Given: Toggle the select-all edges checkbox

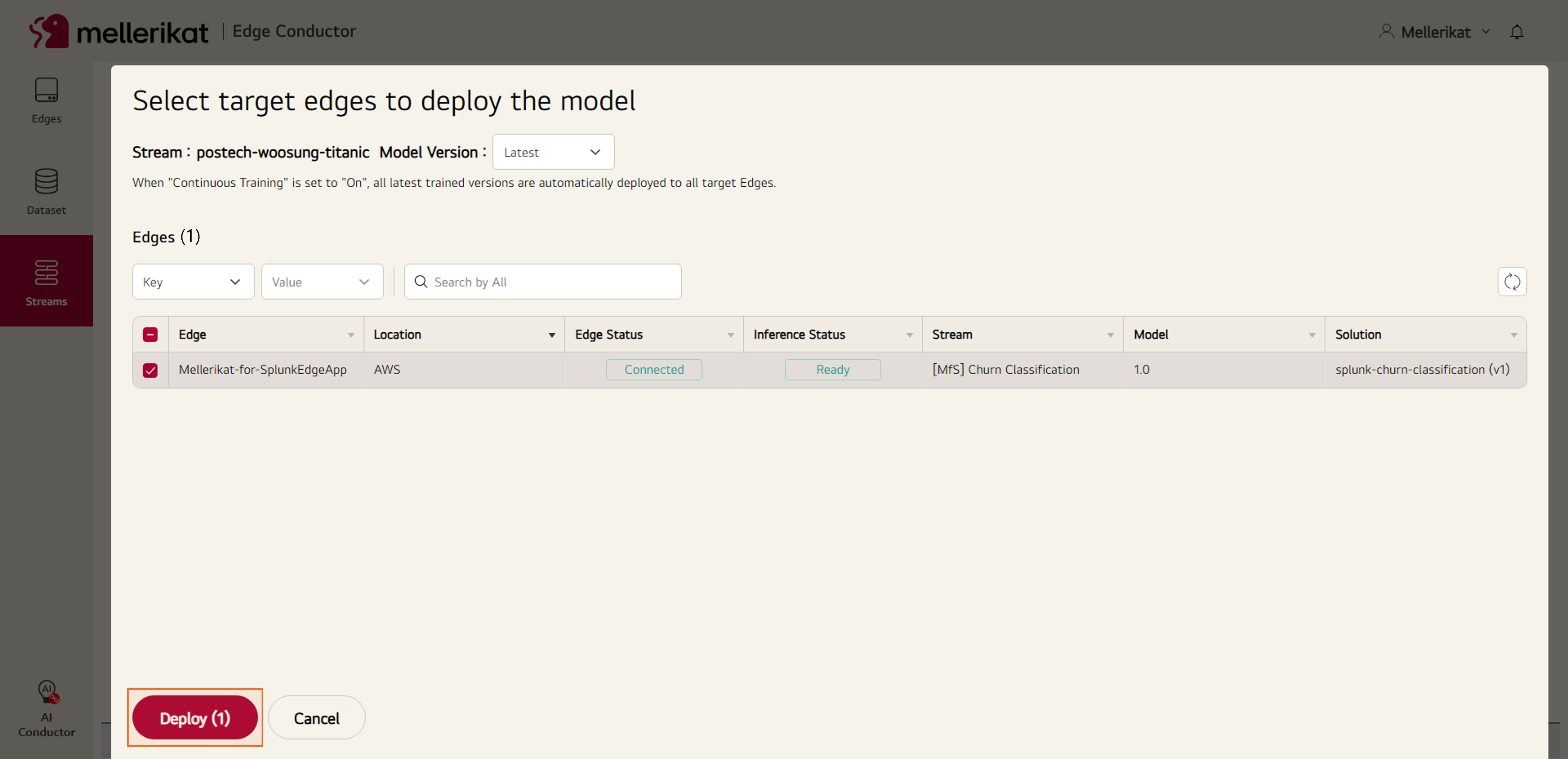Looking at the screenshot, I should (x=150, y=334).
